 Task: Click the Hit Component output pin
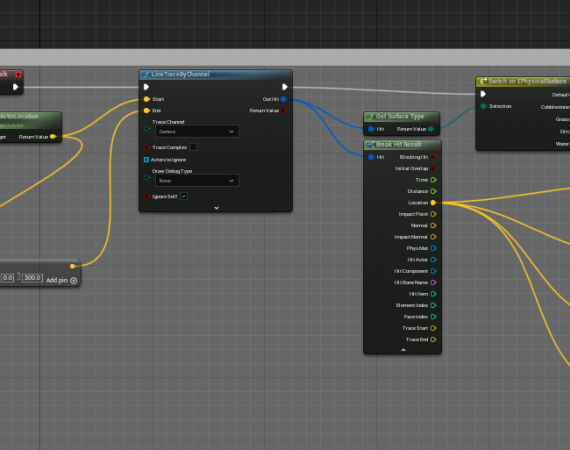pos(433,271)
